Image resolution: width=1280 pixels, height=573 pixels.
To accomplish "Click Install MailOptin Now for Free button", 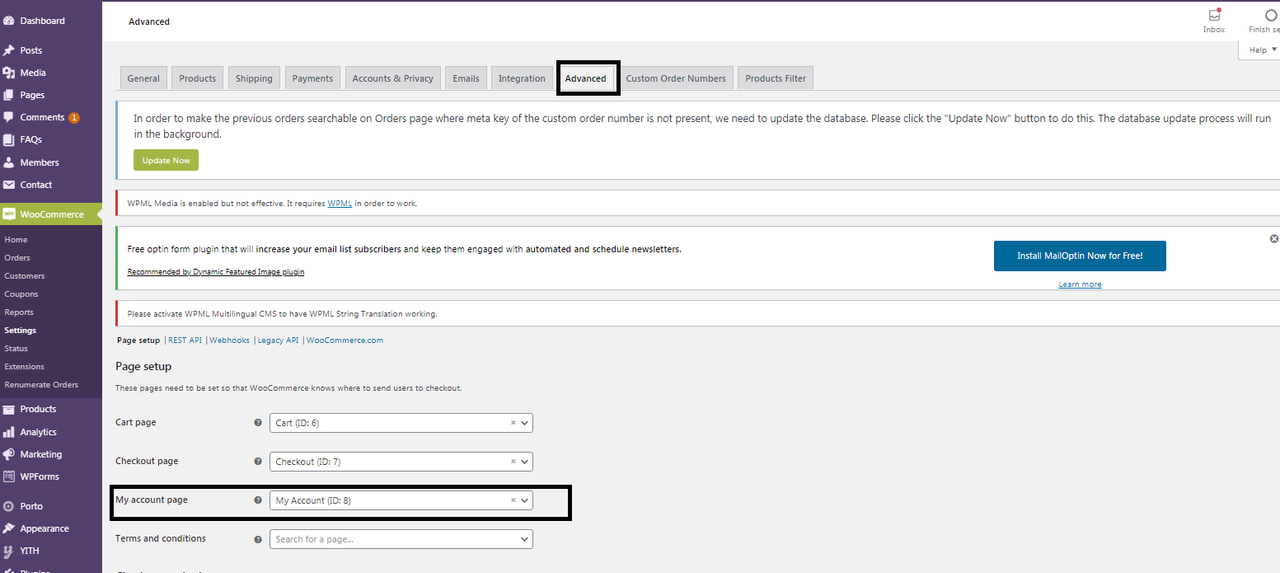I will (1080, 256).
